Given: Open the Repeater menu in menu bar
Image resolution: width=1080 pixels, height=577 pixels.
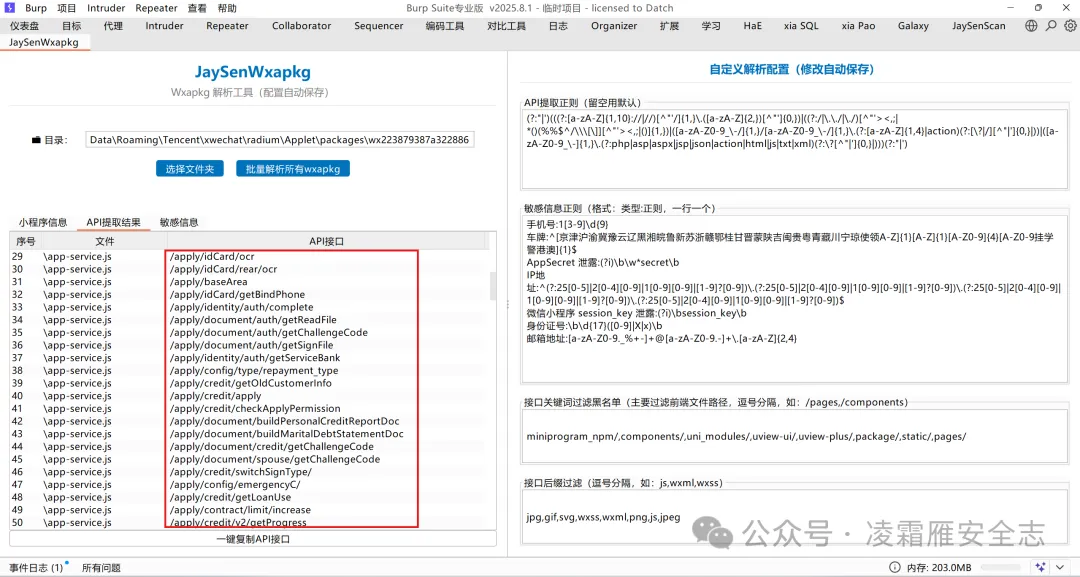Looking at the screenshot, I should (x=156, y=8).
